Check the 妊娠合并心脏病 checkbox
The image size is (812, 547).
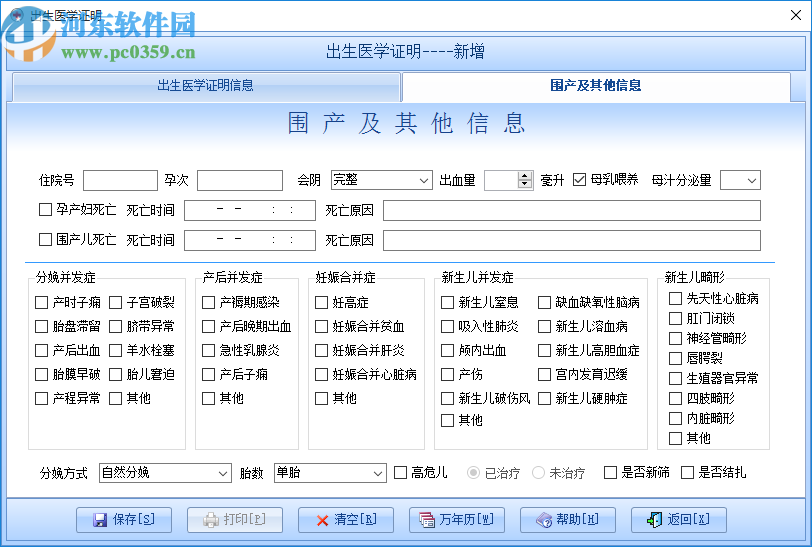click(322, 375)
